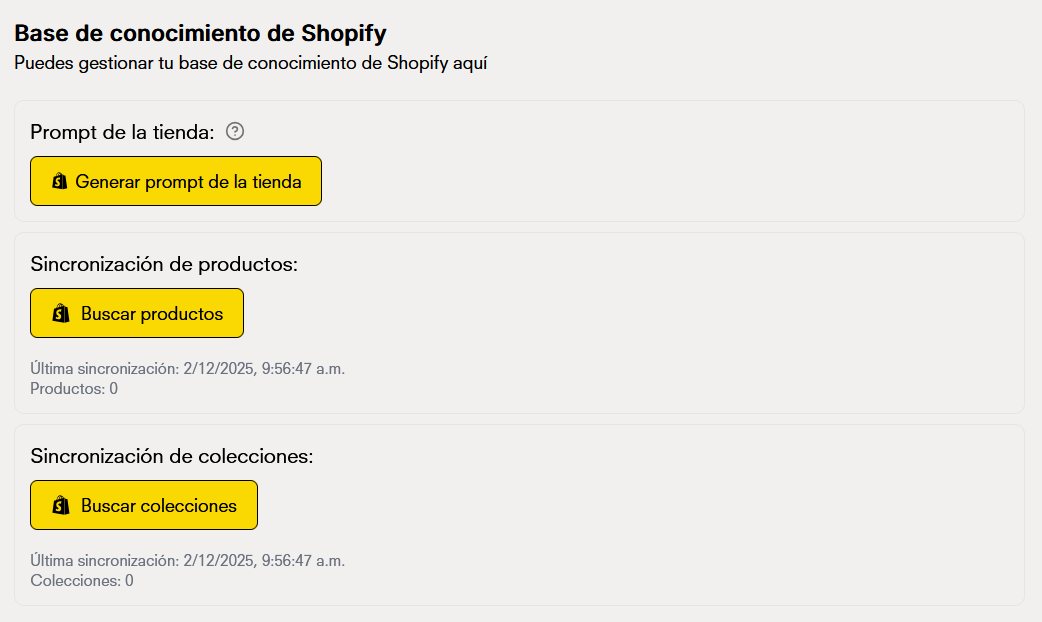The image size is (1042, 622).
Task: Click the Shopify bag icon on Generar prompt button
Action: (x=57, y=181)
